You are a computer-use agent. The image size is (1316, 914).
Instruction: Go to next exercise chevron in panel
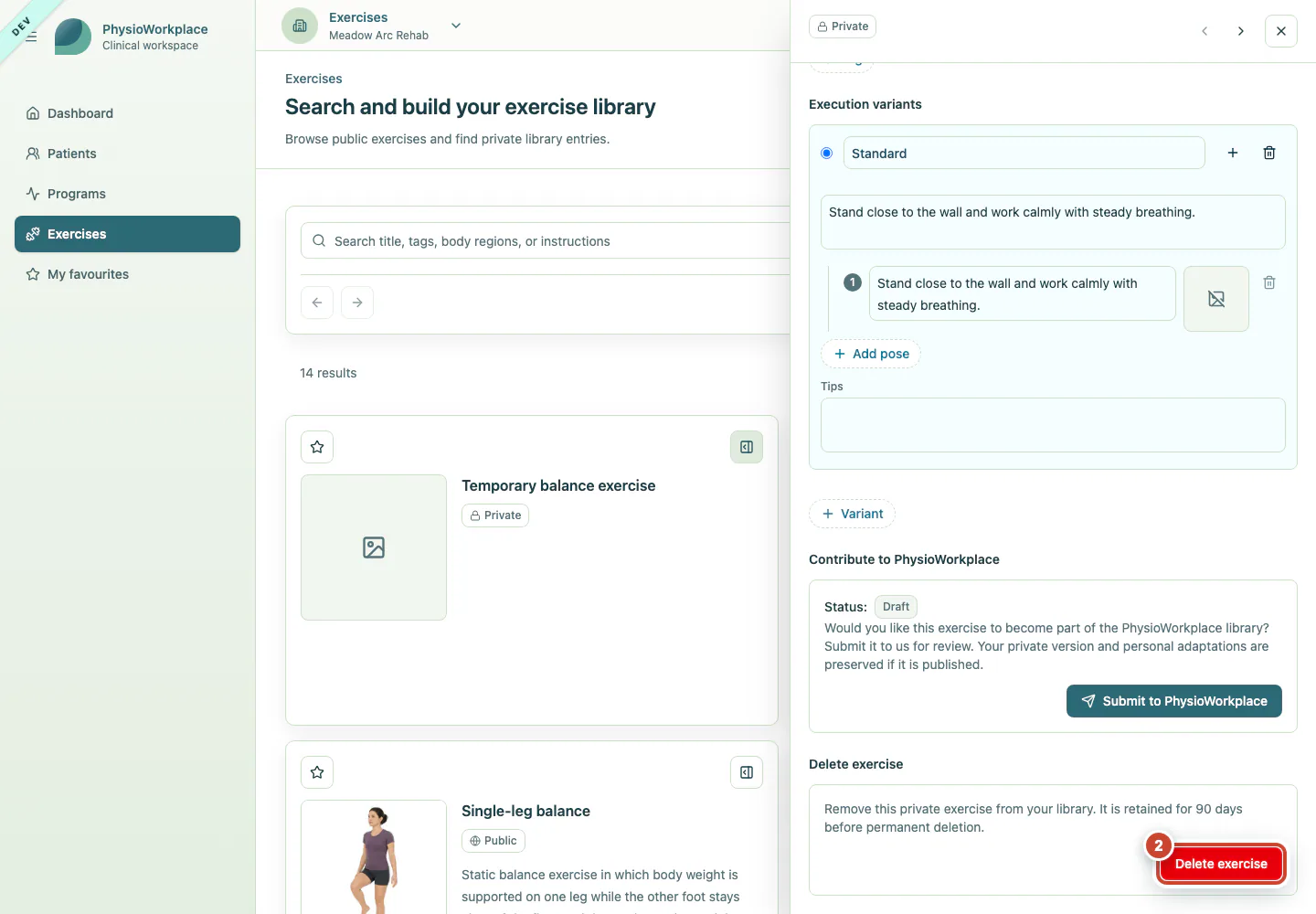pyautogui.click(x=1240, y=31)
